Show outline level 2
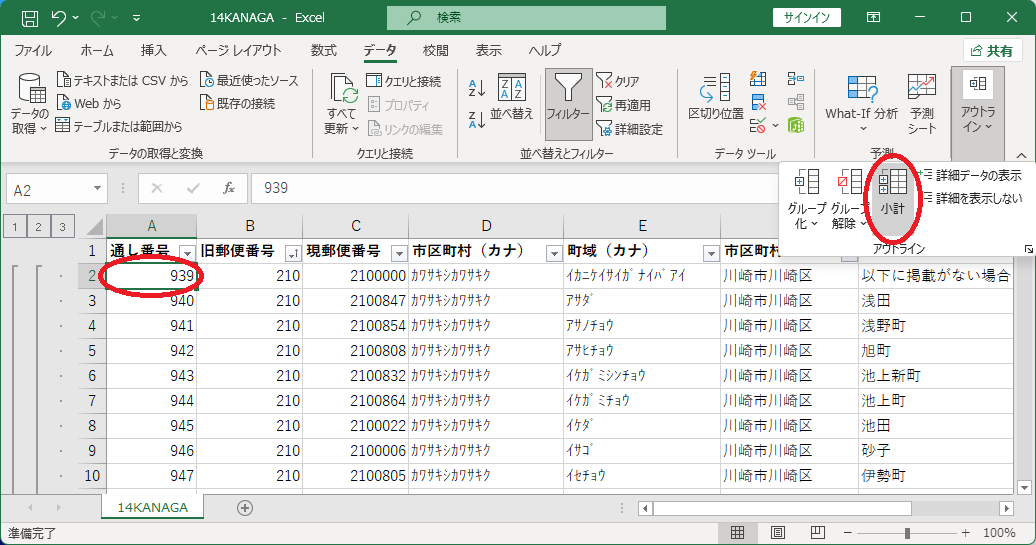The width and height of the screenshot is (1036, 545). 38,227
